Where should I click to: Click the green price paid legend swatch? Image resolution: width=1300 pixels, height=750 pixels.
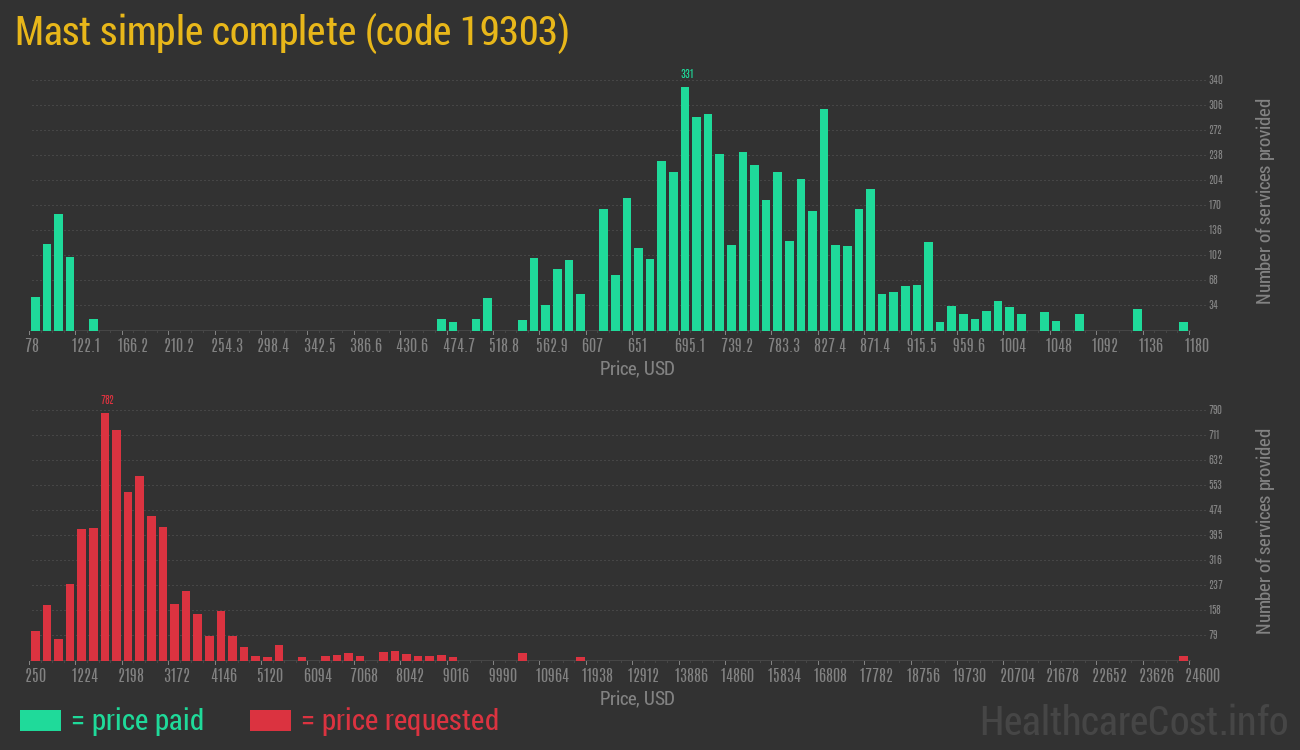(x=40, y=720)
